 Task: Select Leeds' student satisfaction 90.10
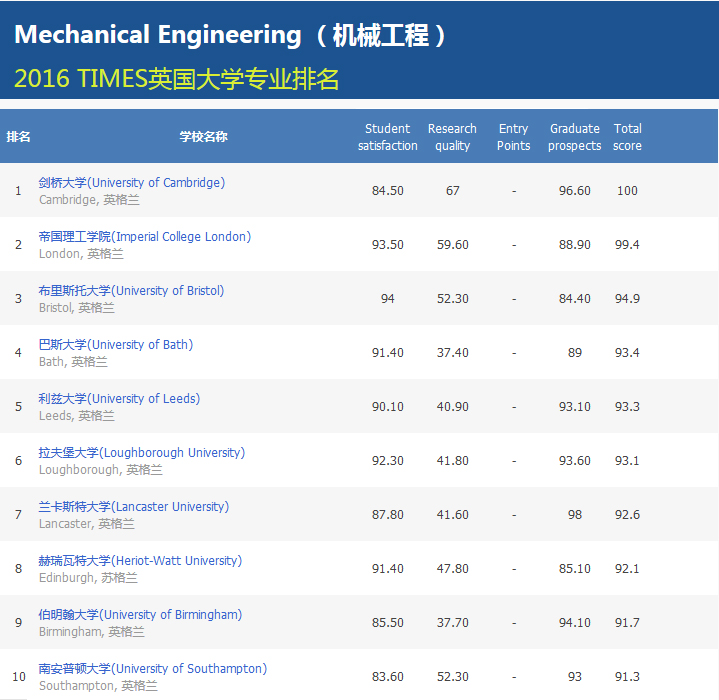387,407
